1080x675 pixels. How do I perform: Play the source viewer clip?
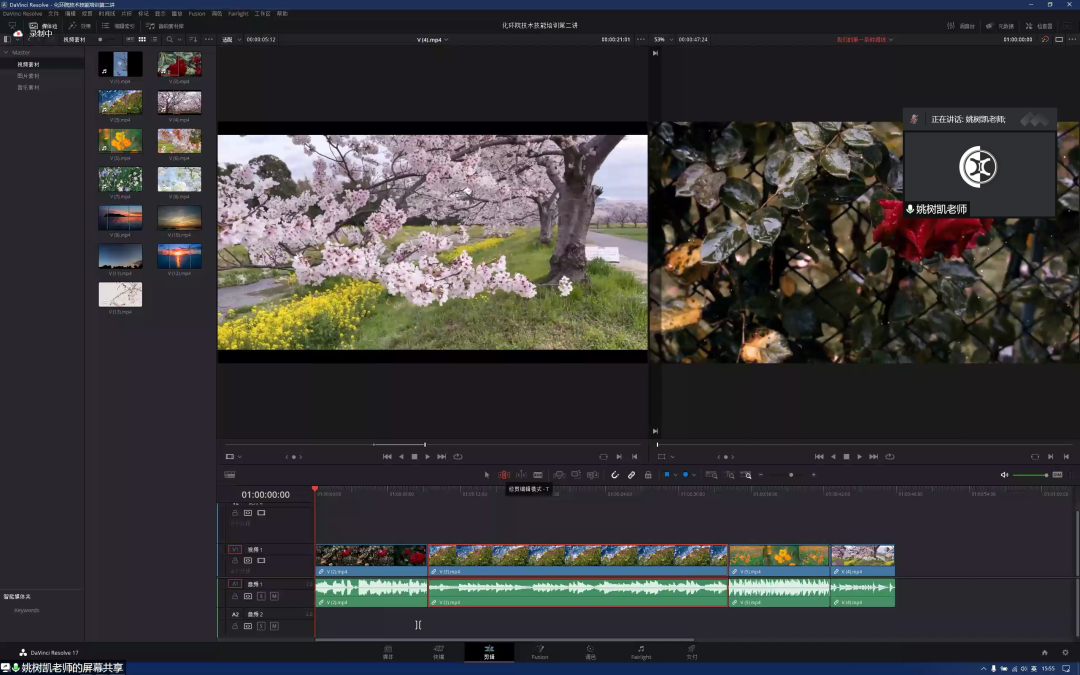[x=428, y=457]
